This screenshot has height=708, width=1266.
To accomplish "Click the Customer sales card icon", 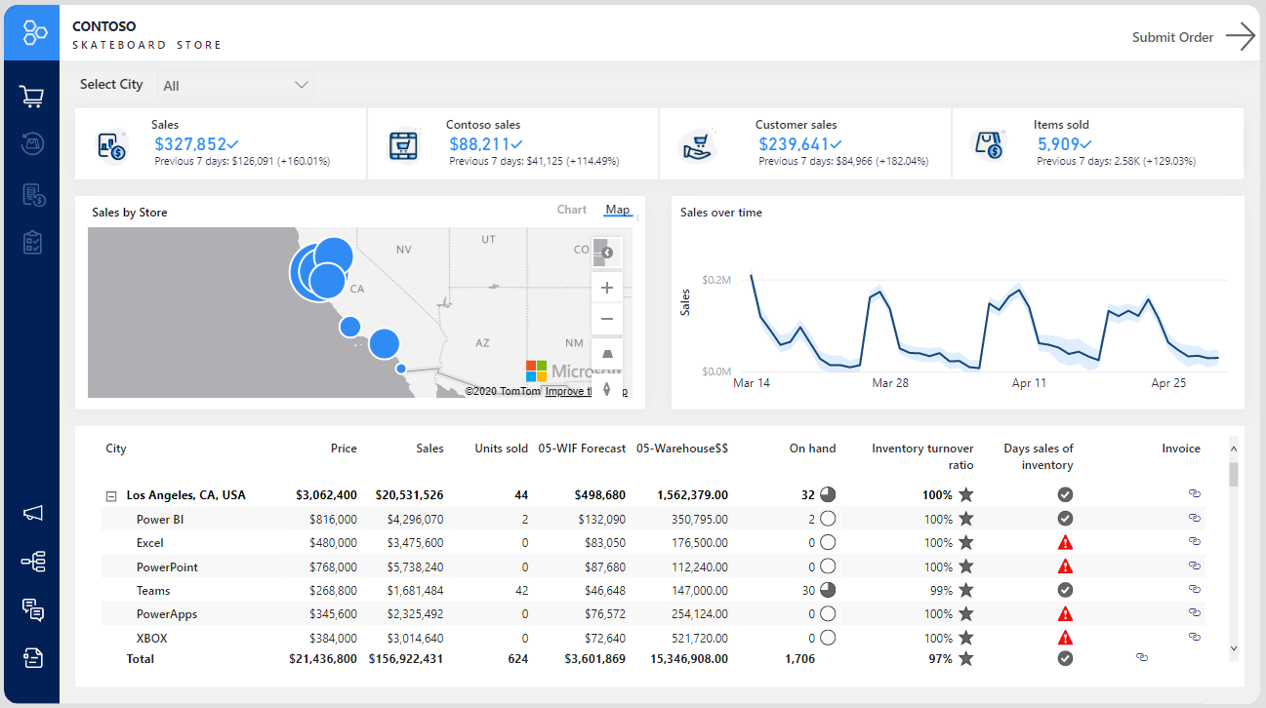I will [696, 146].
